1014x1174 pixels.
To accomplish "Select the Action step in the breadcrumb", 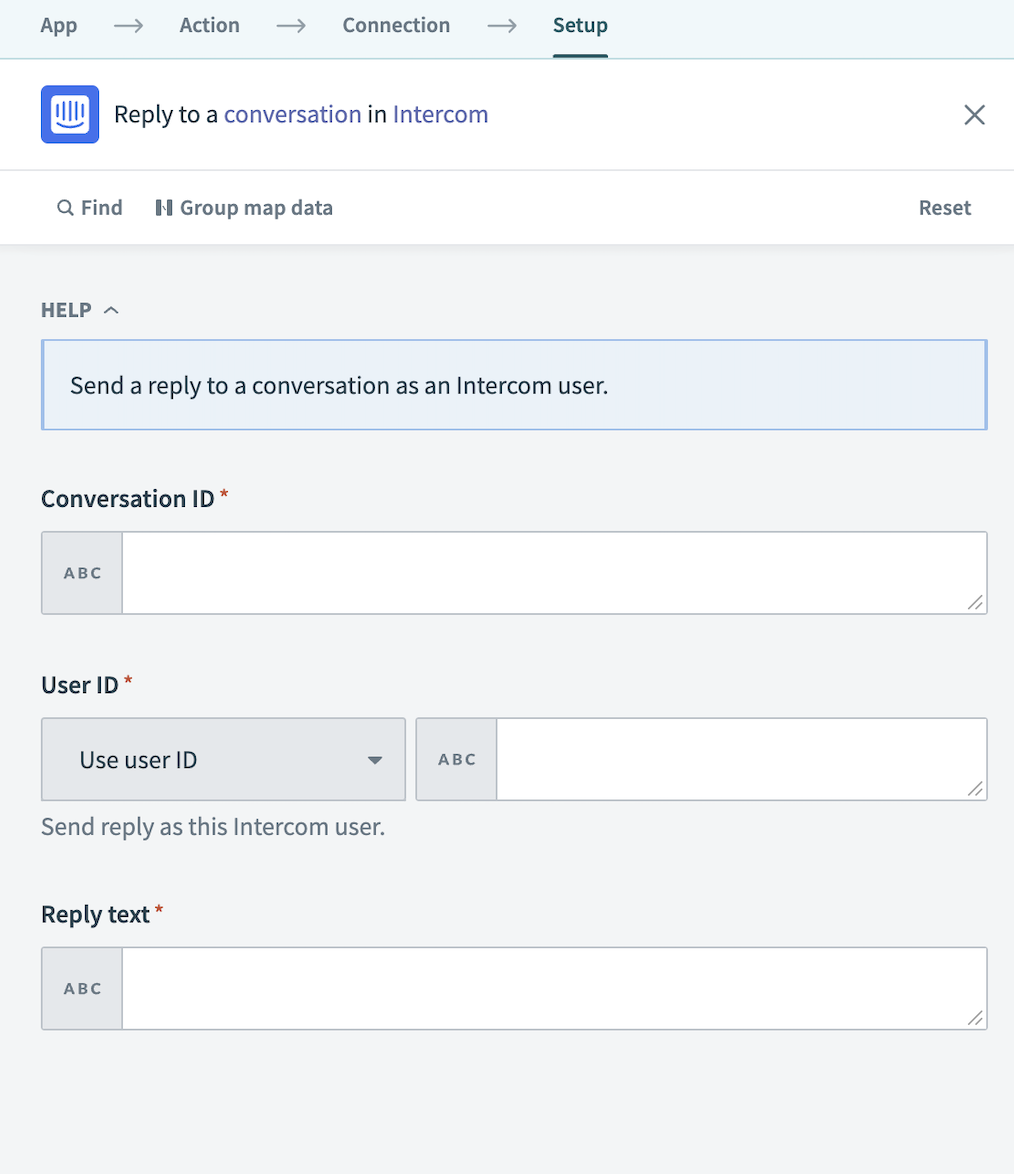I will (209, 25).
